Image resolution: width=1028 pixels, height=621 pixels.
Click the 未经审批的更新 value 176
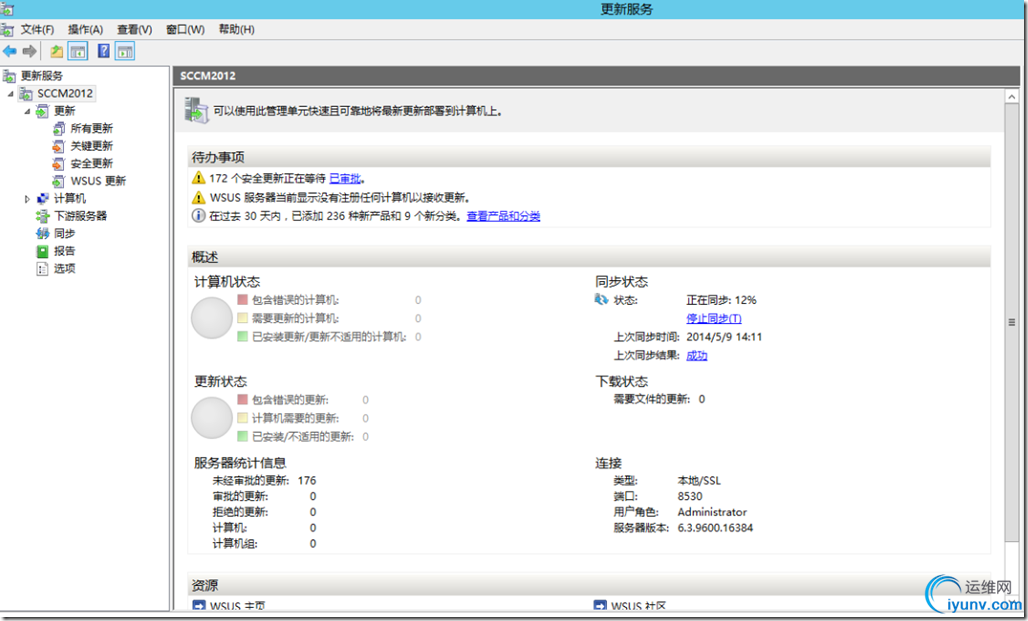point(307,481)
